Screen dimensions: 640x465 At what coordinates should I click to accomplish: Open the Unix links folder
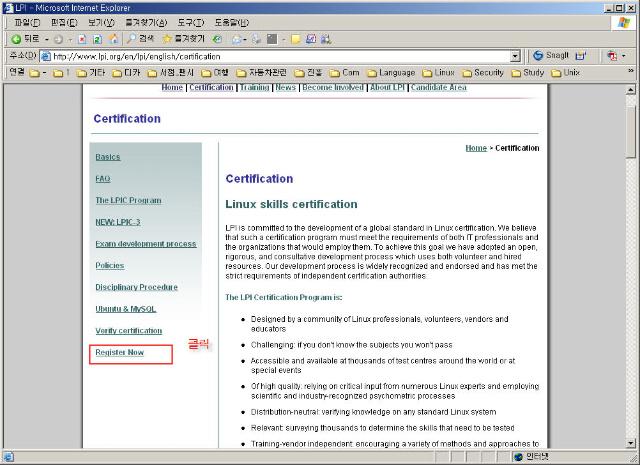click(565, 73)
